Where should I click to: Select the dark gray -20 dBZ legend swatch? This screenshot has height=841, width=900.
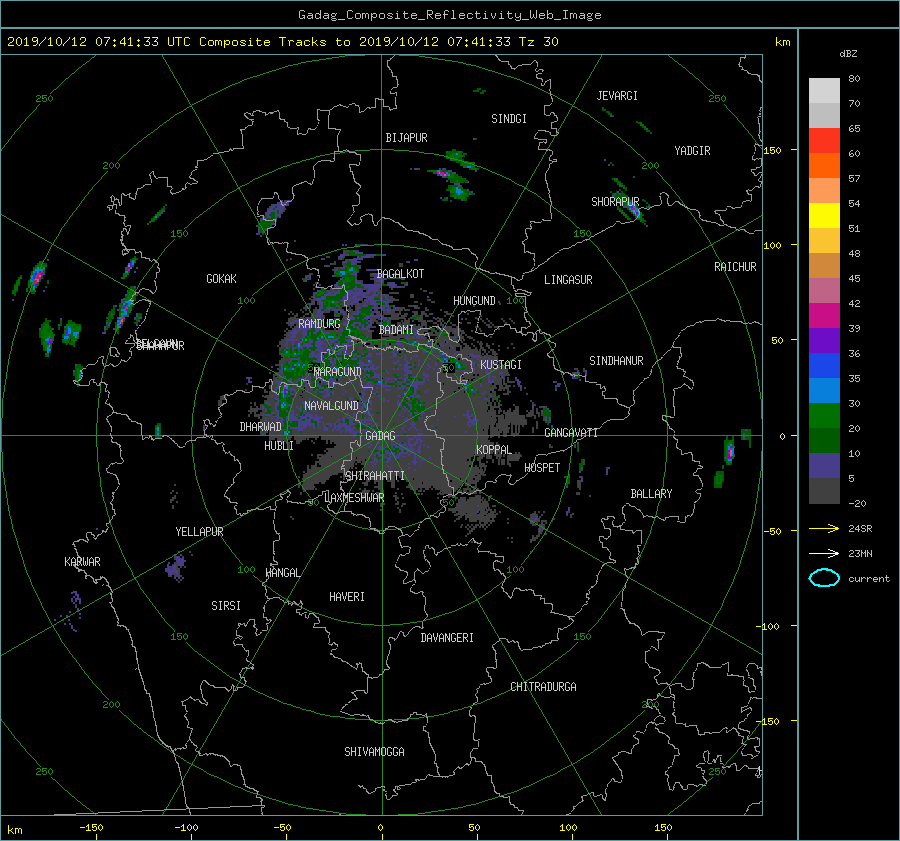824,491
